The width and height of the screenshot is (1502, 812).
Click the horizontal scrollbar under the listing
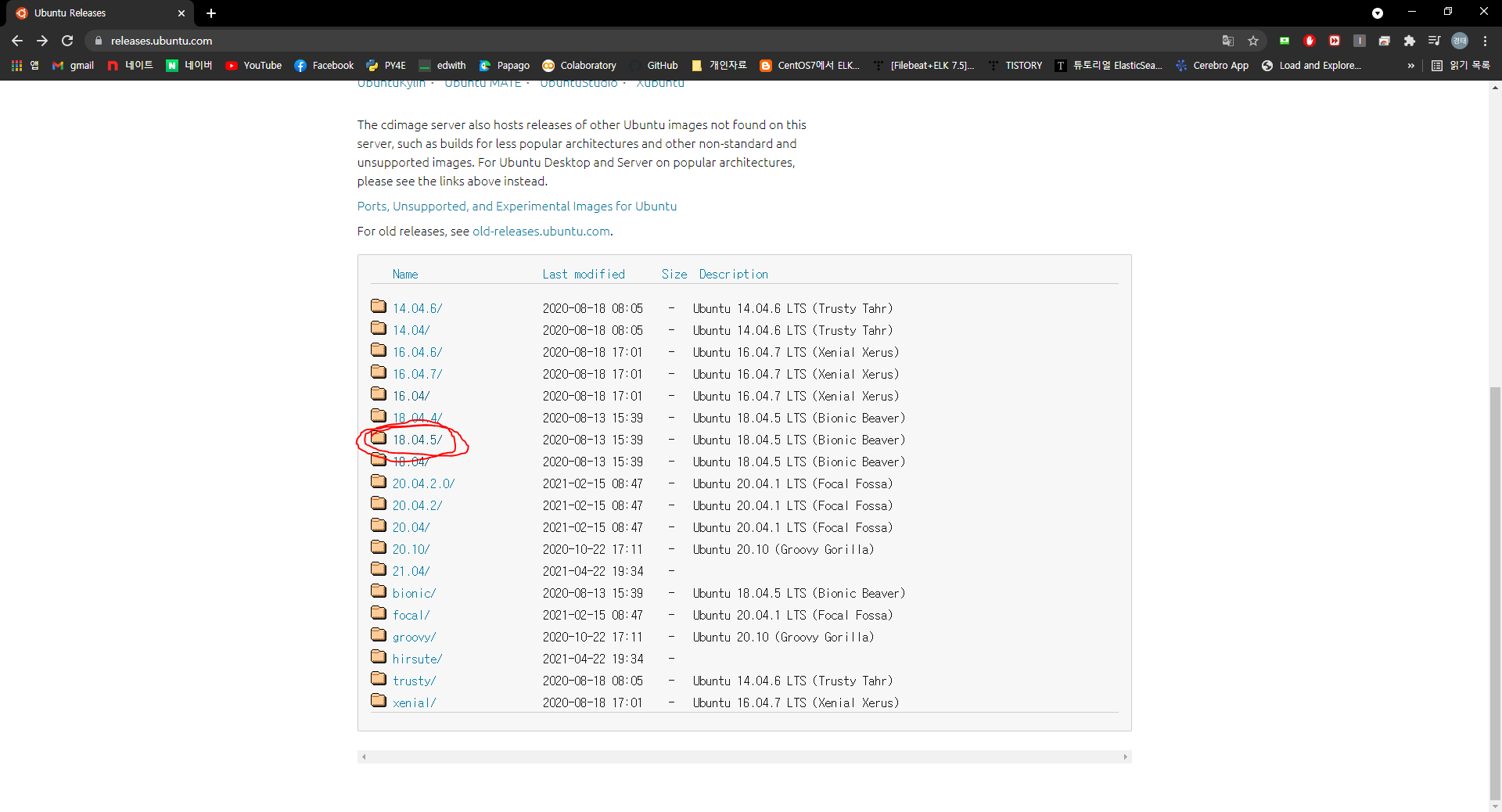(x=745, y=756)
